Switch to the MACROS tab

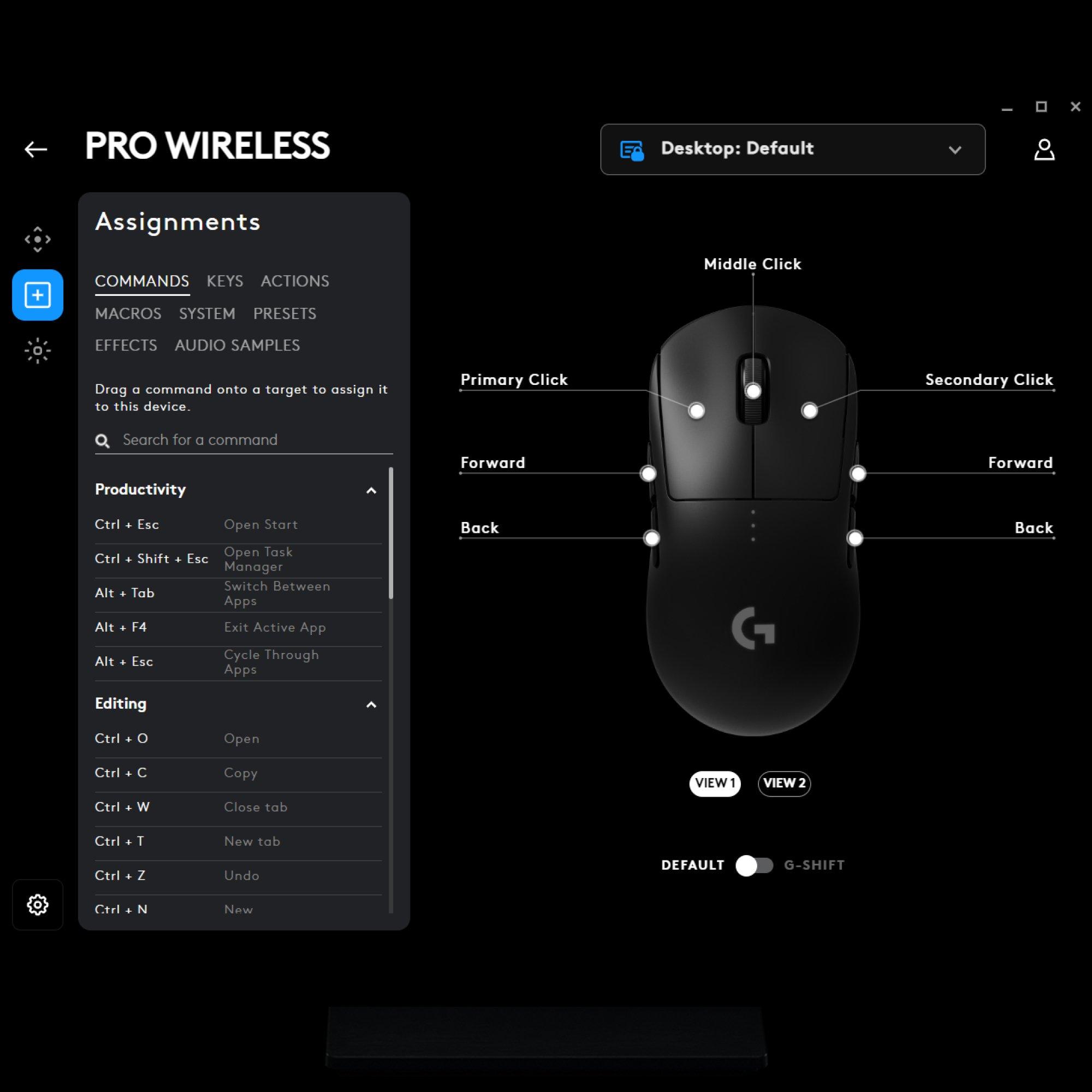[x=128, y=313]
